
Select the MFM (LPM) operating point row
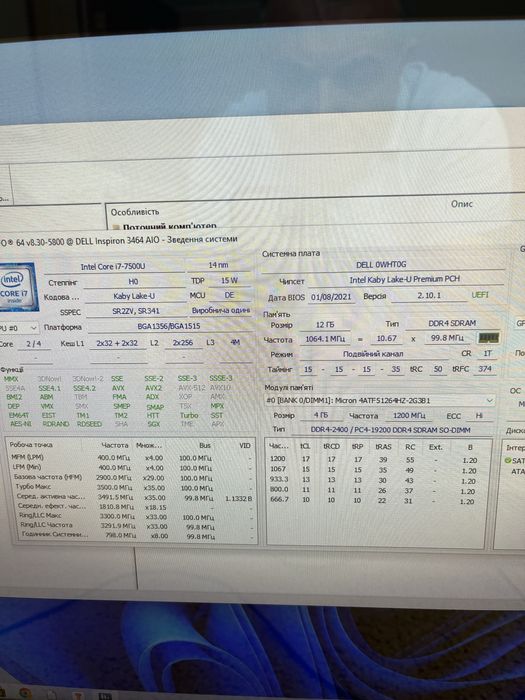pyautogui.click(x=133, y=458)
